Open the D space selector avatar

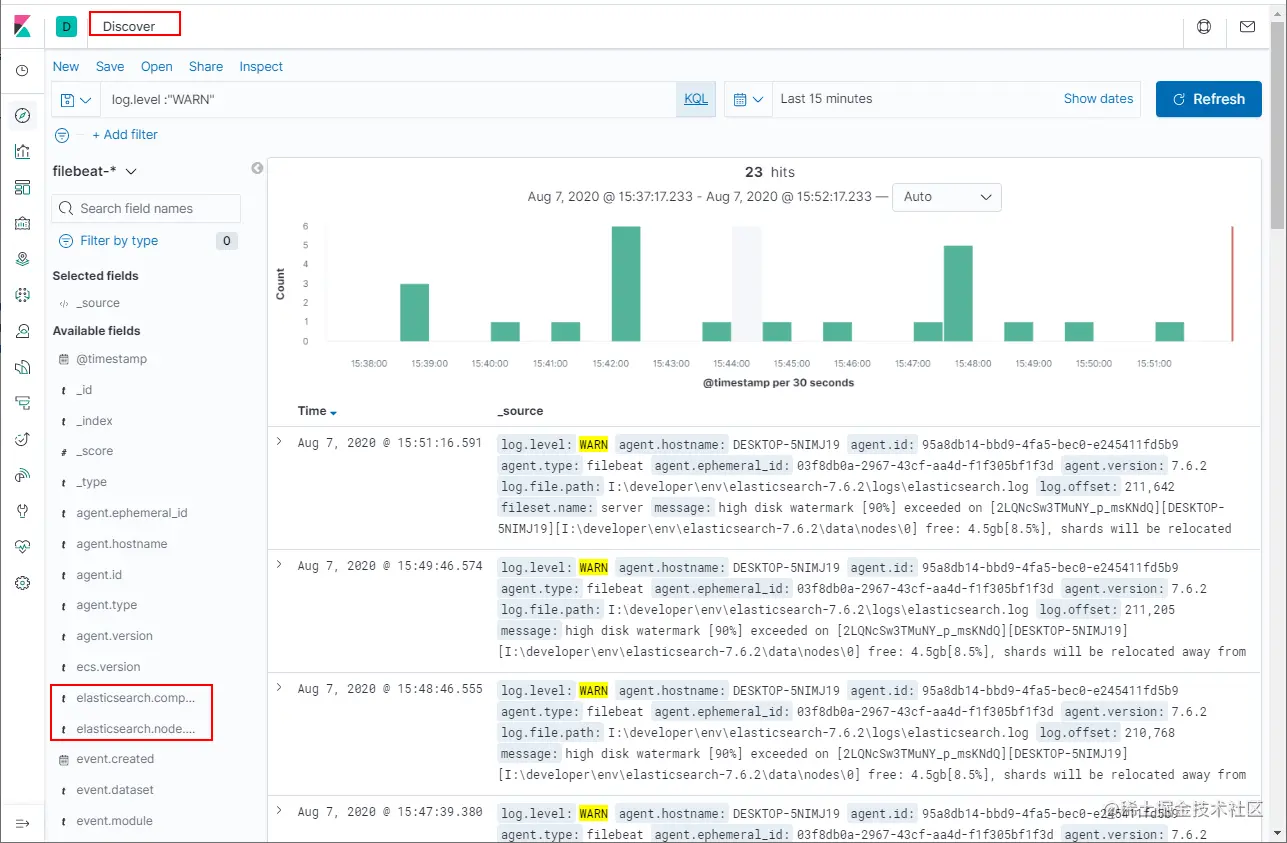coord(67,27)
